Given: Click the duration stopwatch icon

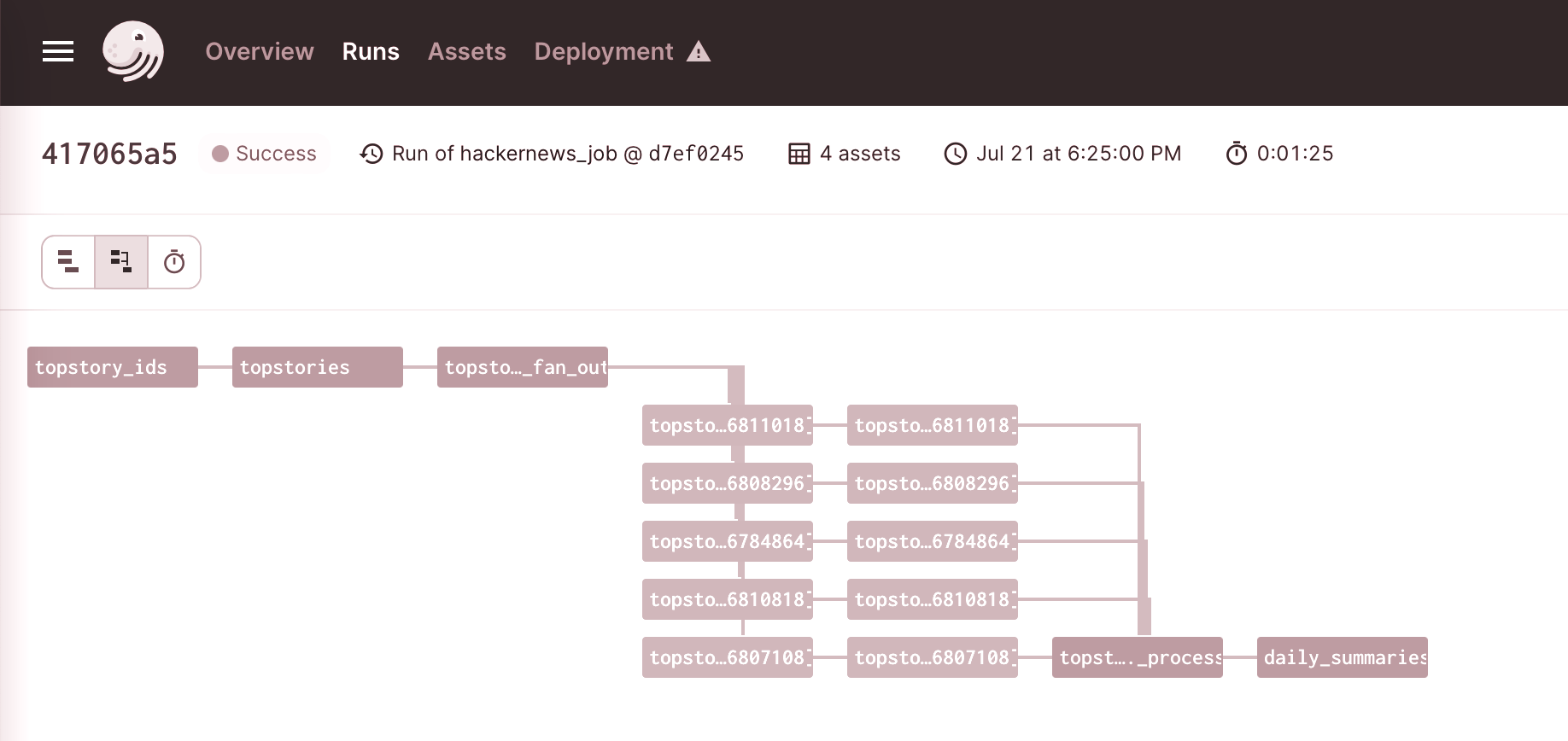Looking at the screenshot, I should tap(1236, 154).
